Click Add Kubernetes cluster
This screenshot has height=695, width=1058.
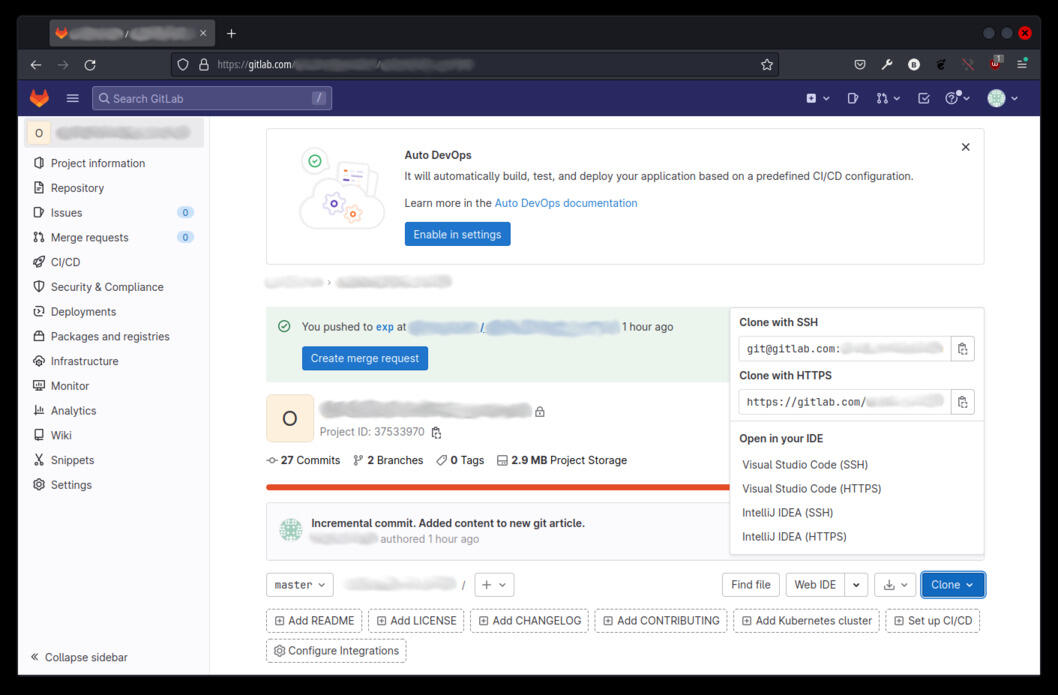(806, 621)
